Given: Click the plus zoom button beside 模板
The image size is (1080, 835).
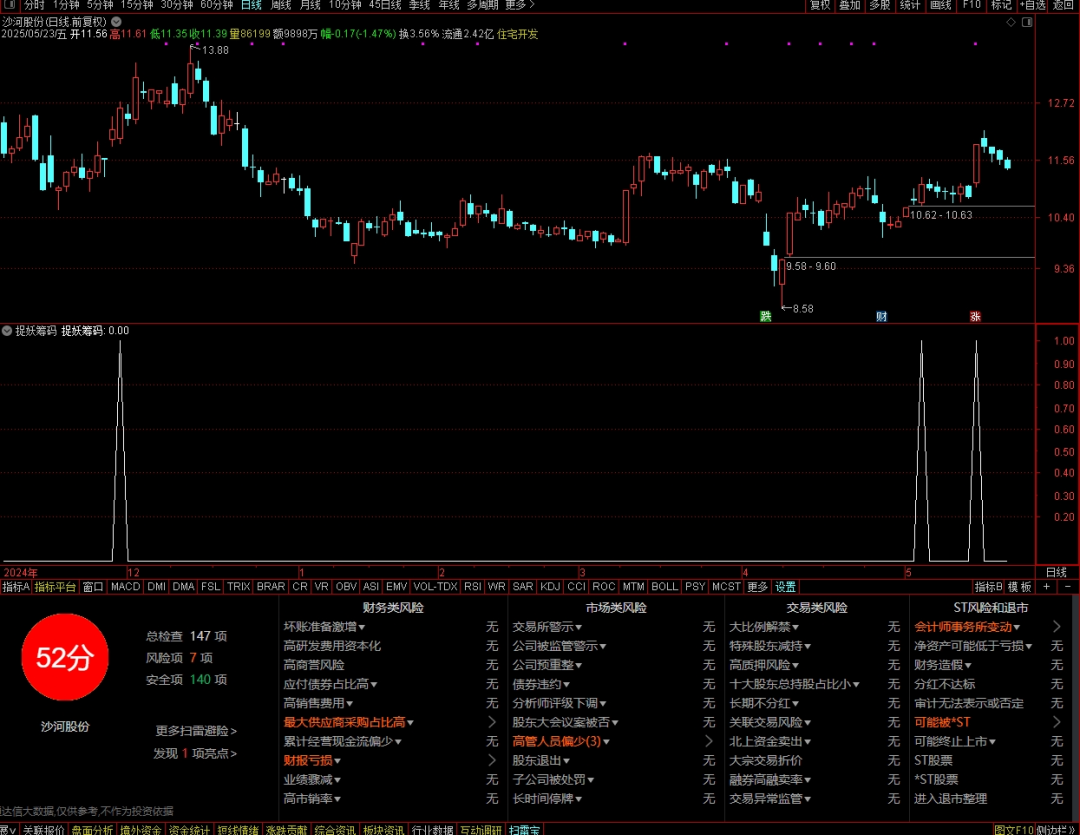Looking at the screenshot, I should 1046,587.
